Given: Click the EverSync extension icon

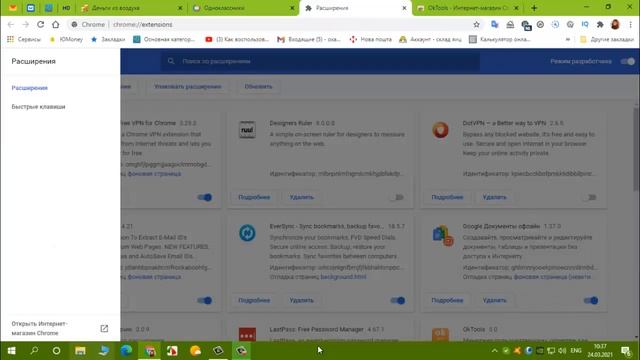Looking at the screenshot, I should pos(247,233).
